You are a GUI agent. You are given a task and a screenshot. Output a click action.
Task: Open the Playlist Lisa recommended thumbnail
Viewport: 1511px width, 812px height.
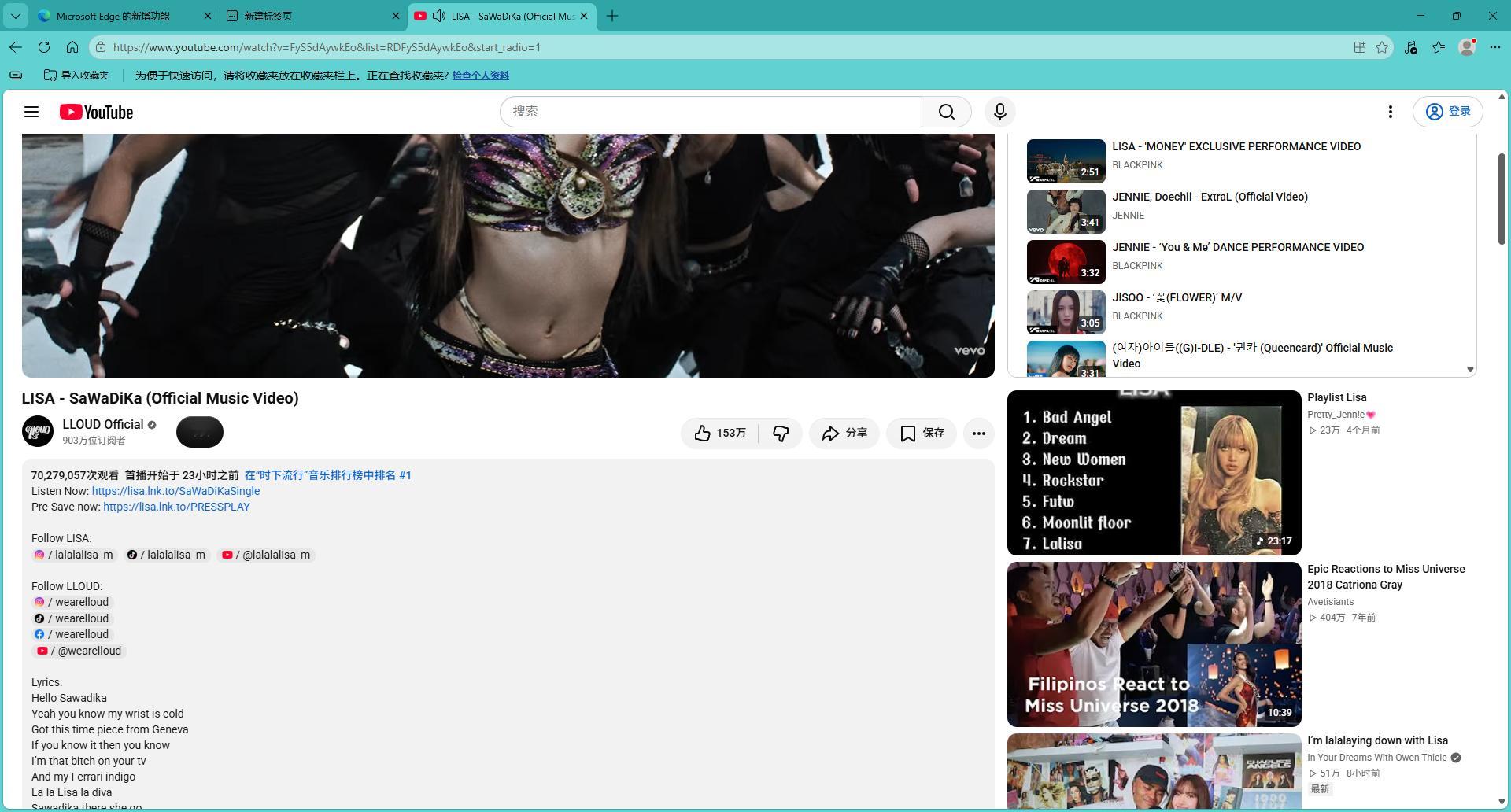(x=1154, y=473)
